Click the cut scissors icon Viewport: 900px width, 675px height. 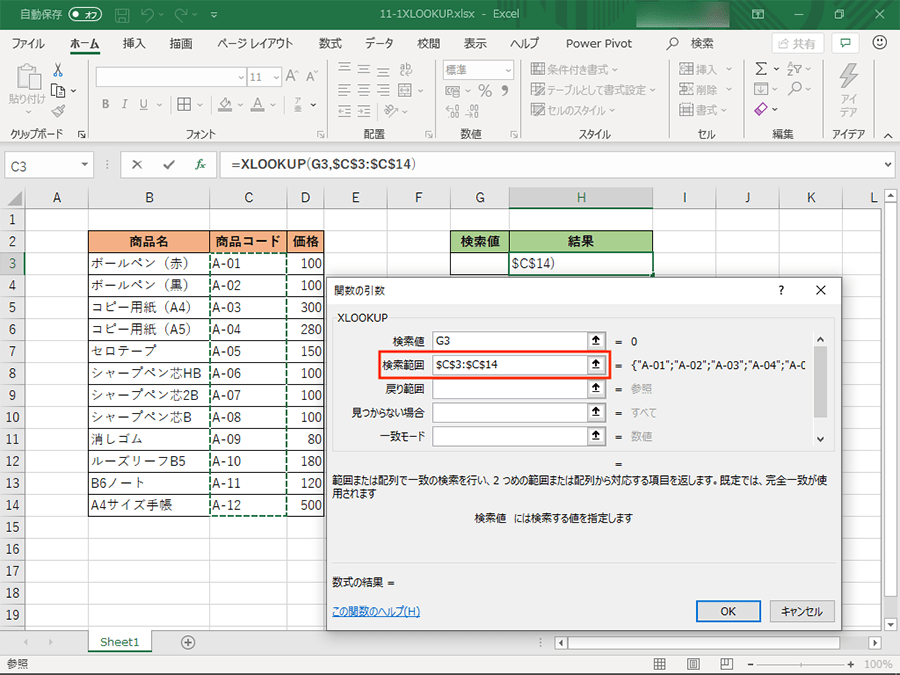tap(58, 70)
